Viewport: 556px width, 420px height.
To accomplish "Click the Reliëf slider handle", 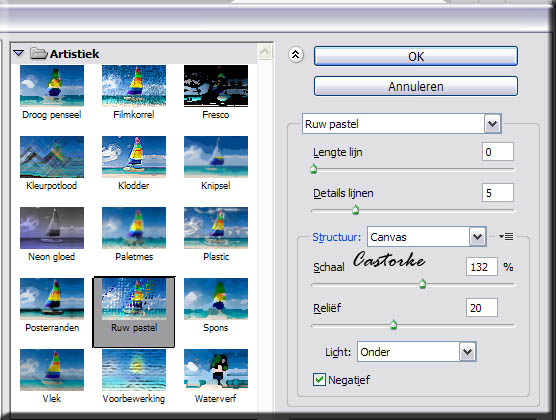I will (x=393, y=325).
